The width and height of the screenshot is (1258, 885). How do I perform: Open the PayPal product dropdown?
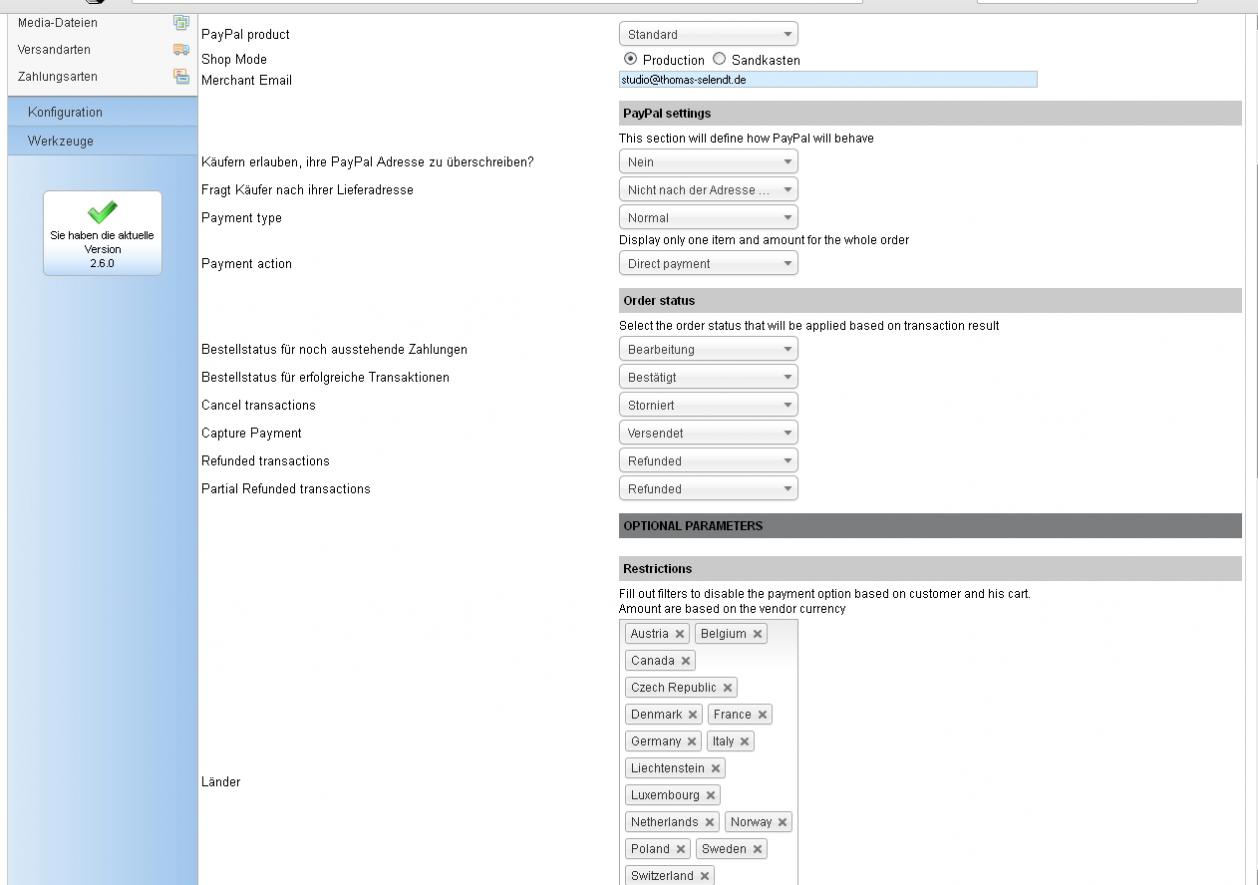(x=708, y=35)
